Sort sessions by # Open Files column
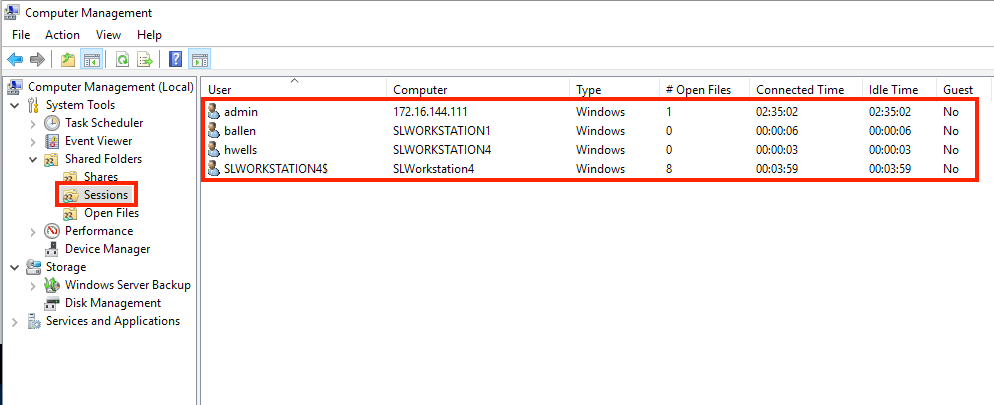Viewport: 994px width, 405px height. coord(698,90)
